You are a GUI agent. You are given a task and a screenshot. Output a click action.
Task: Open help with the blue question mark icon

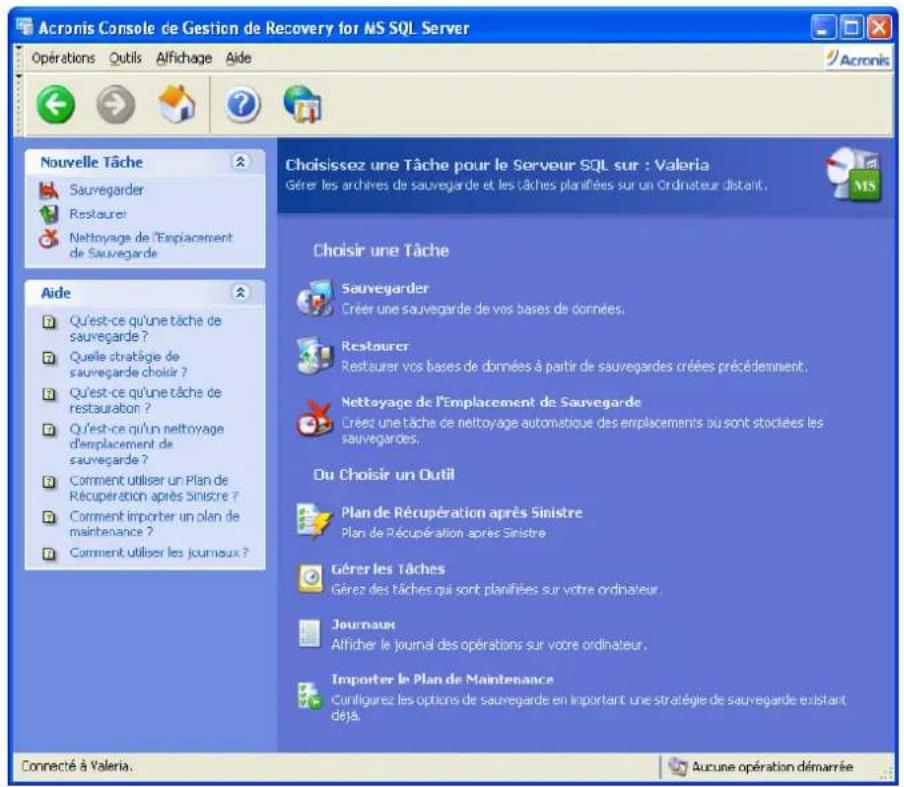(243, 105)
